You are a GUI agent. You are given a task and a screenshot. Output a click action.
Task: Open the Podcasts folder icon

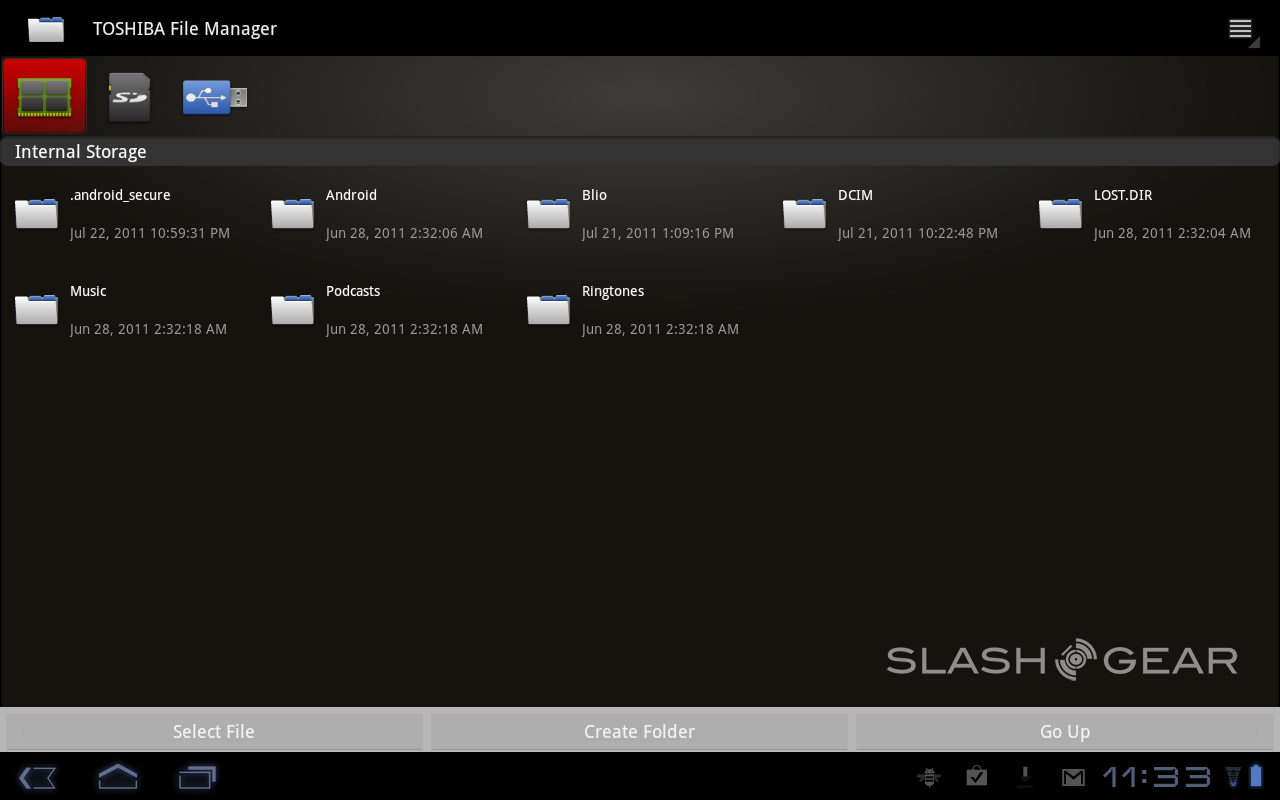point(292,309)
